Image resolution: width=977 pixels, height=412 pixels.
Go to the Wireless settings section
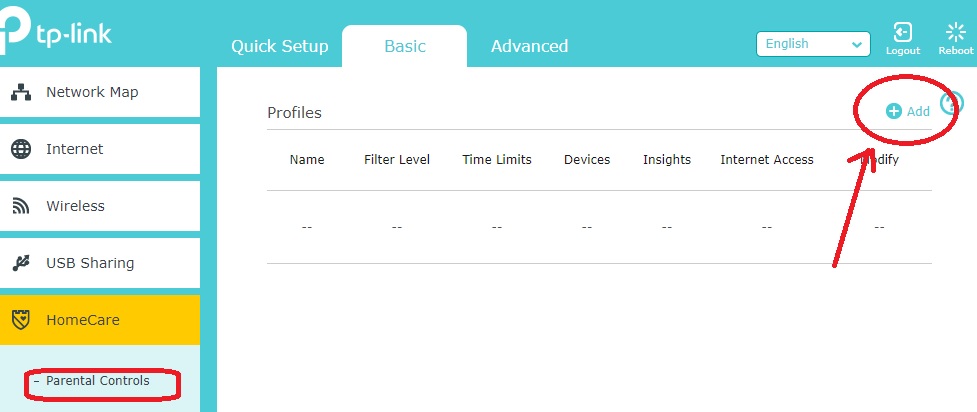[75, 206]
